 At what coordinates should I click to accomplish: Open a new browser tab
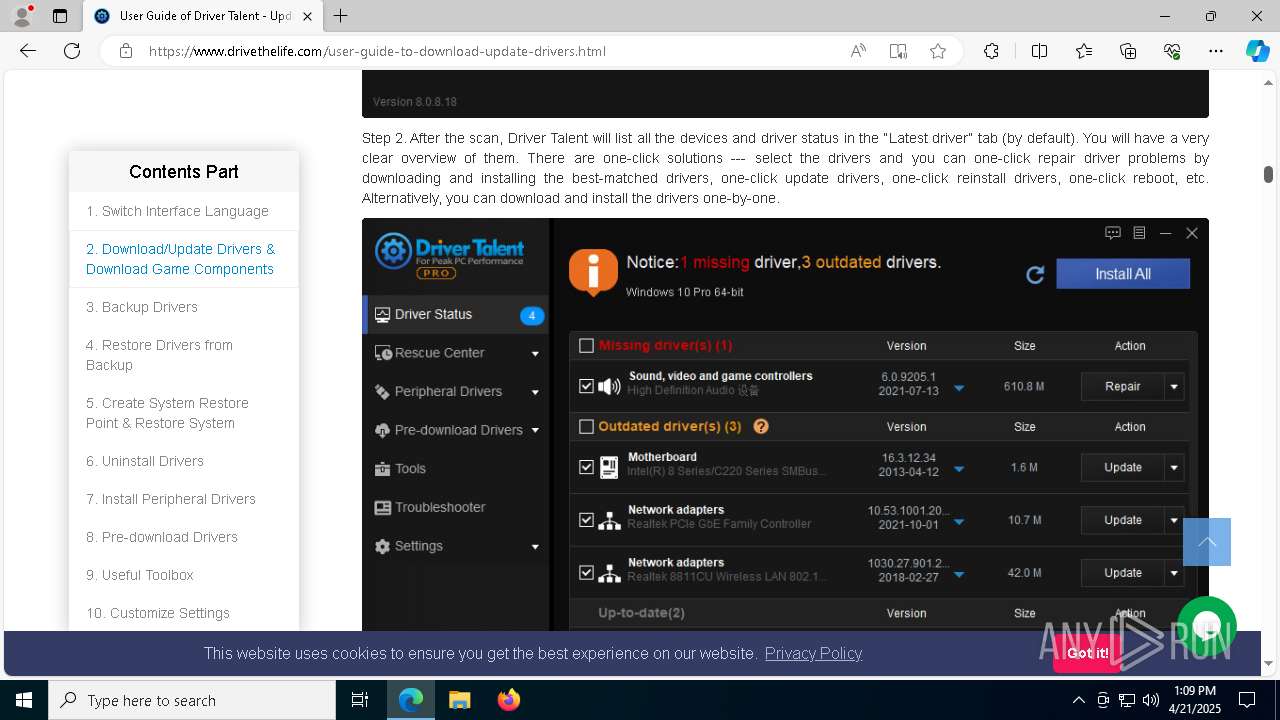pyautogui.click(x=341, y=16)
